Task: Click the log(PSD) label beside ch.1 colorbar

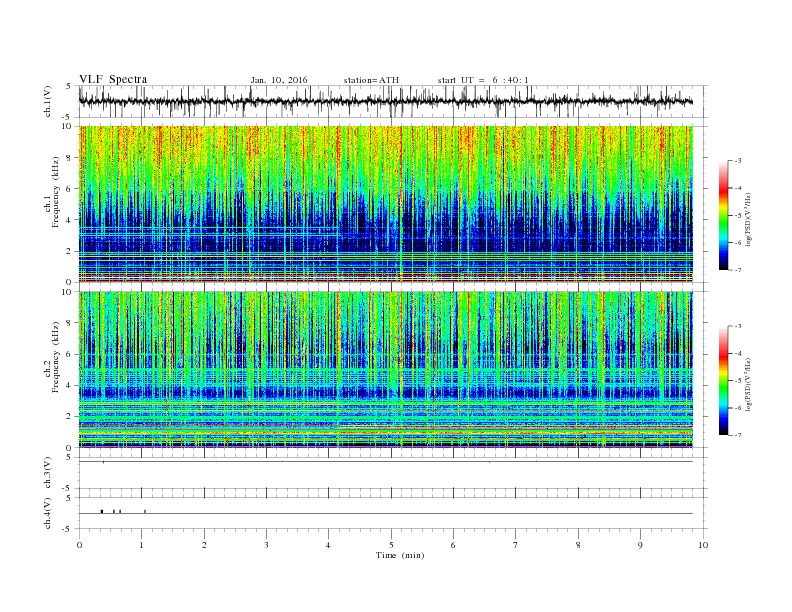Action: coord(748,220)
